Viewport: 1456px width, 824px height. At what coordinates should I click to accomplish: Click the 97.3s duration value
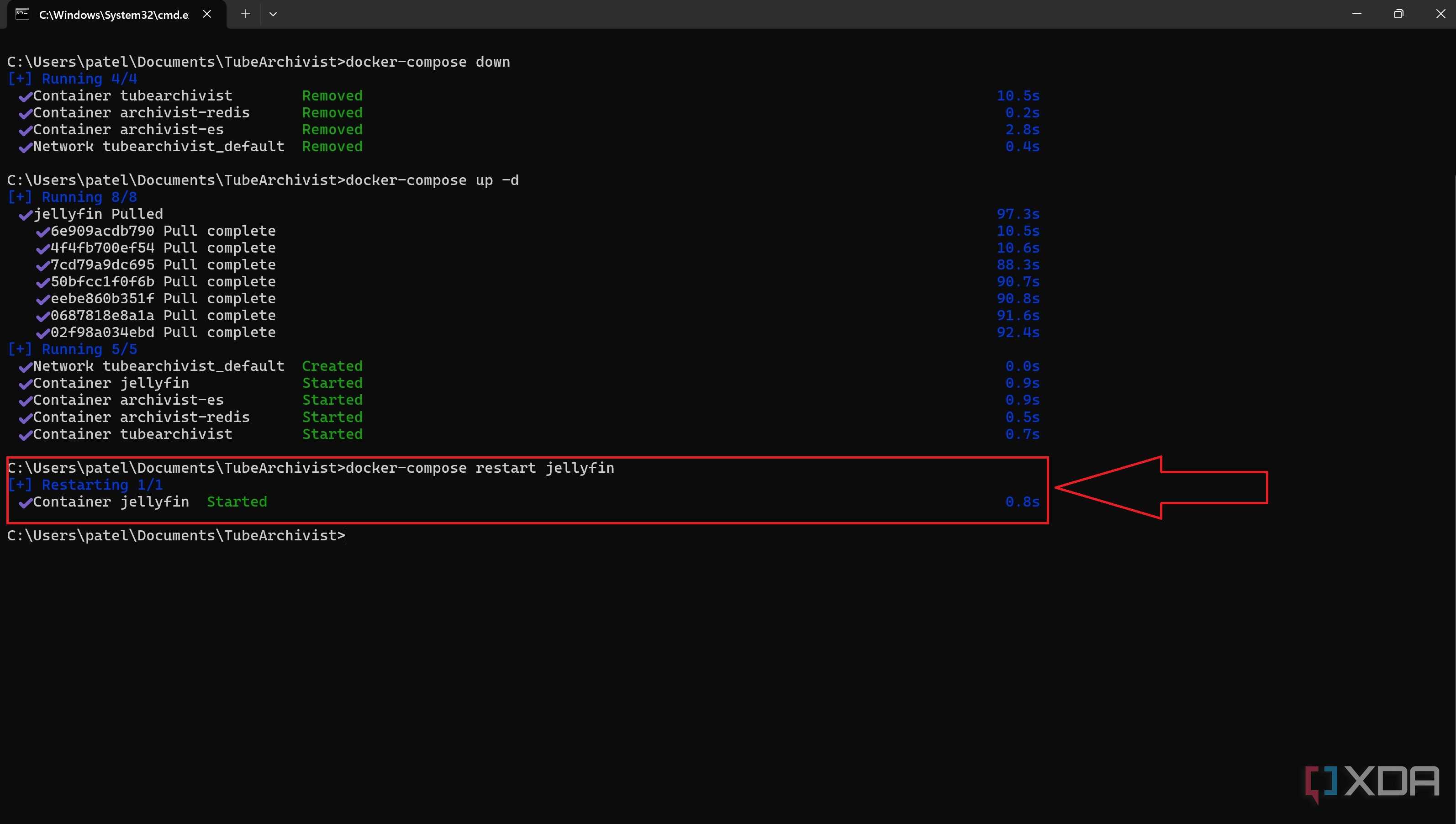click(1018, 214)
